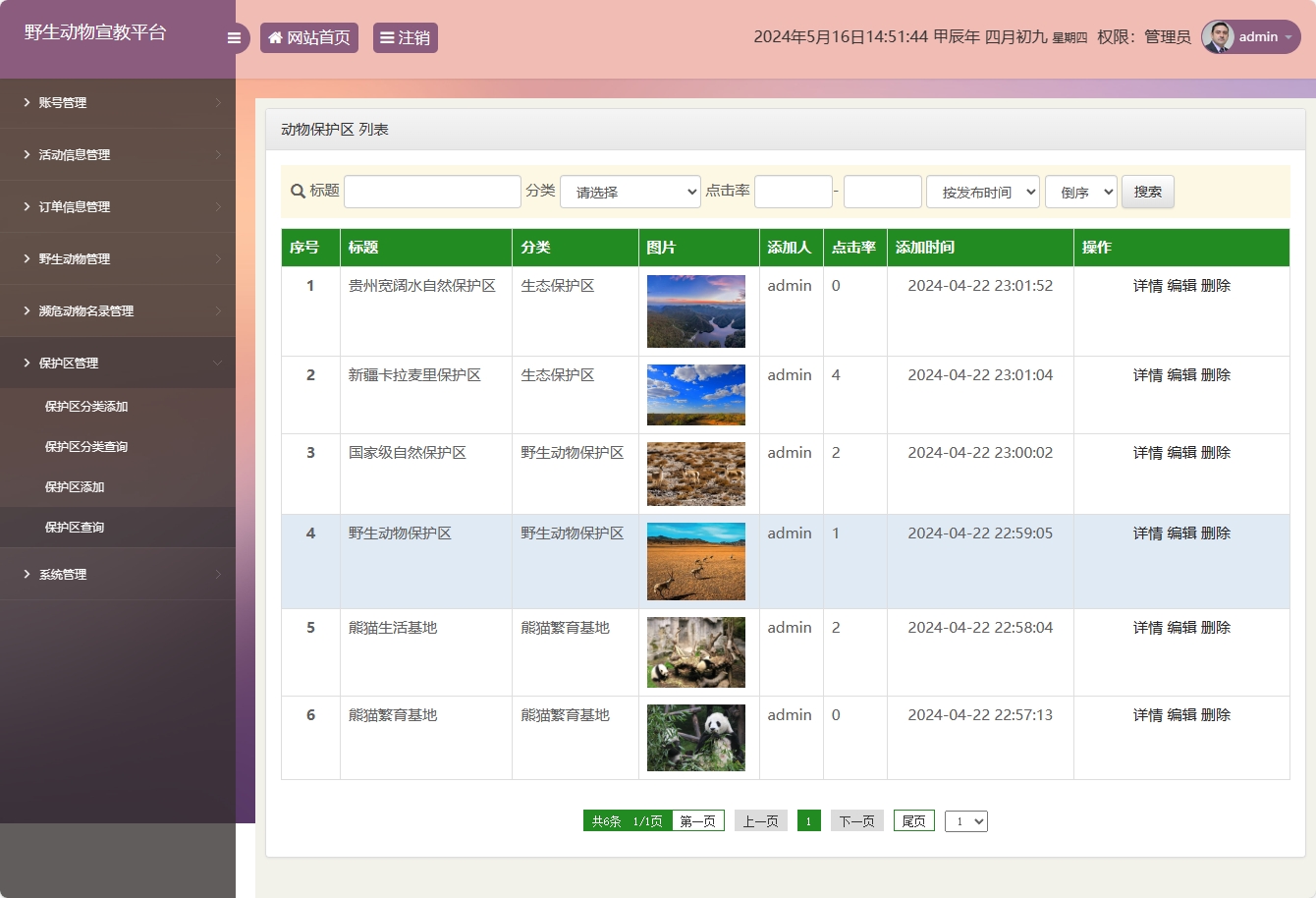Open 详情 for 熊猫生活基地

click(x=1147, y=627)
